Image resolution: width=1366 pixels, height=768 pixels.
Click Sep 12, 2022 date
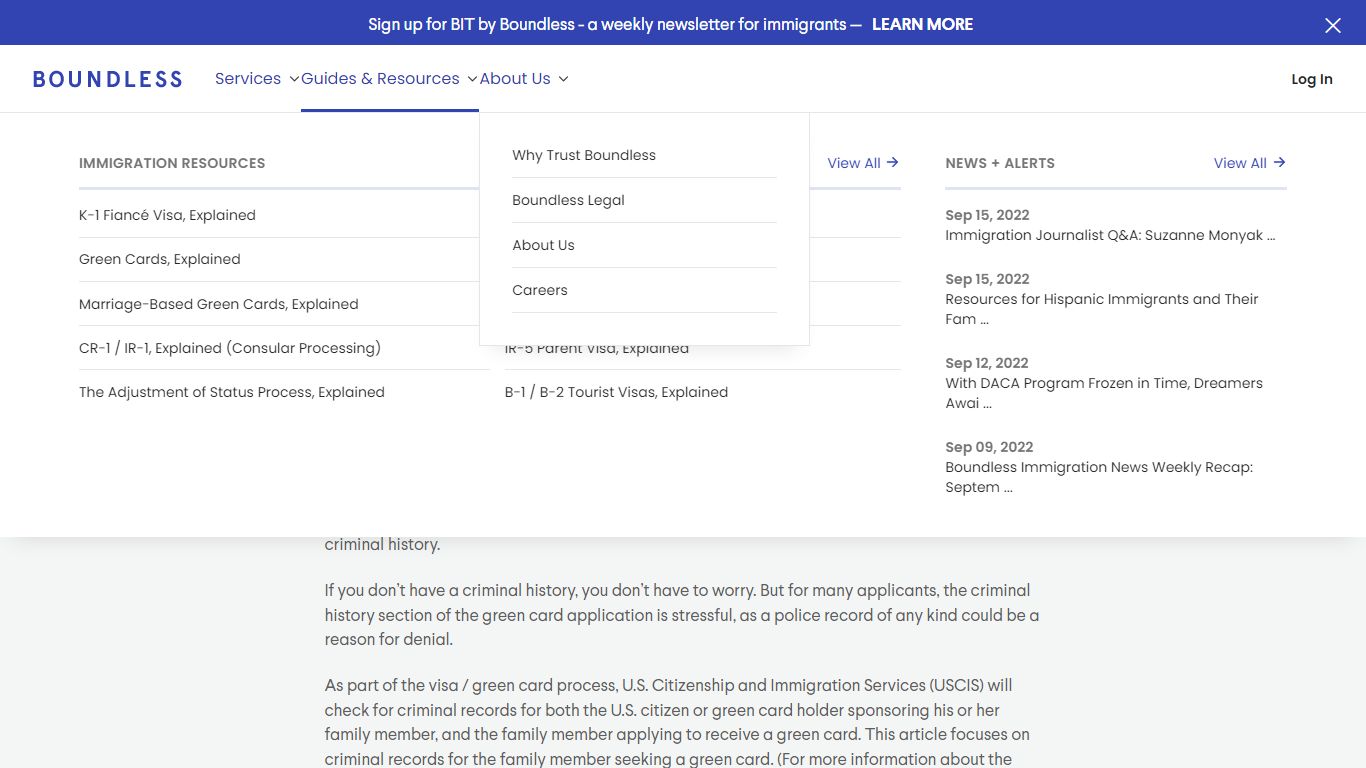coord(987,363)
